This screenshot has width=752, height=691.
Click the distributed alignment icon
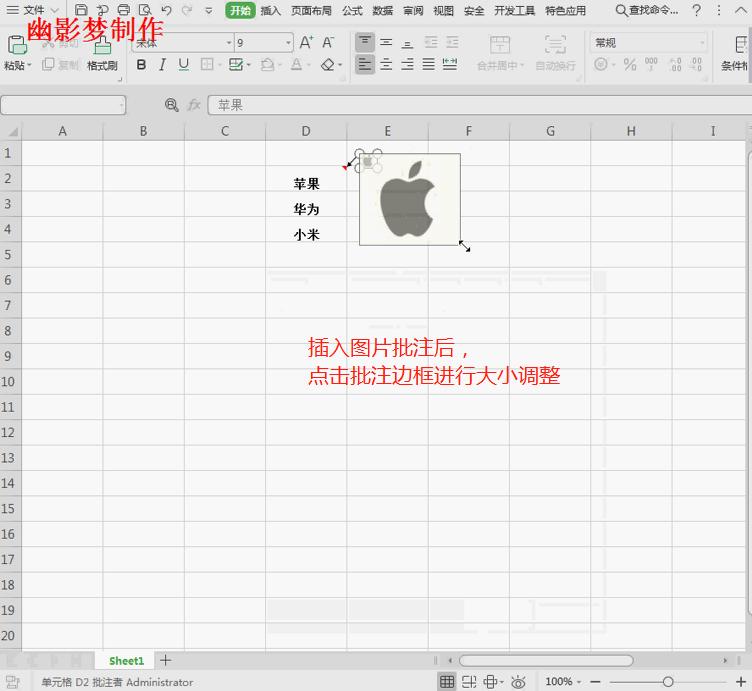click(449, 64)
